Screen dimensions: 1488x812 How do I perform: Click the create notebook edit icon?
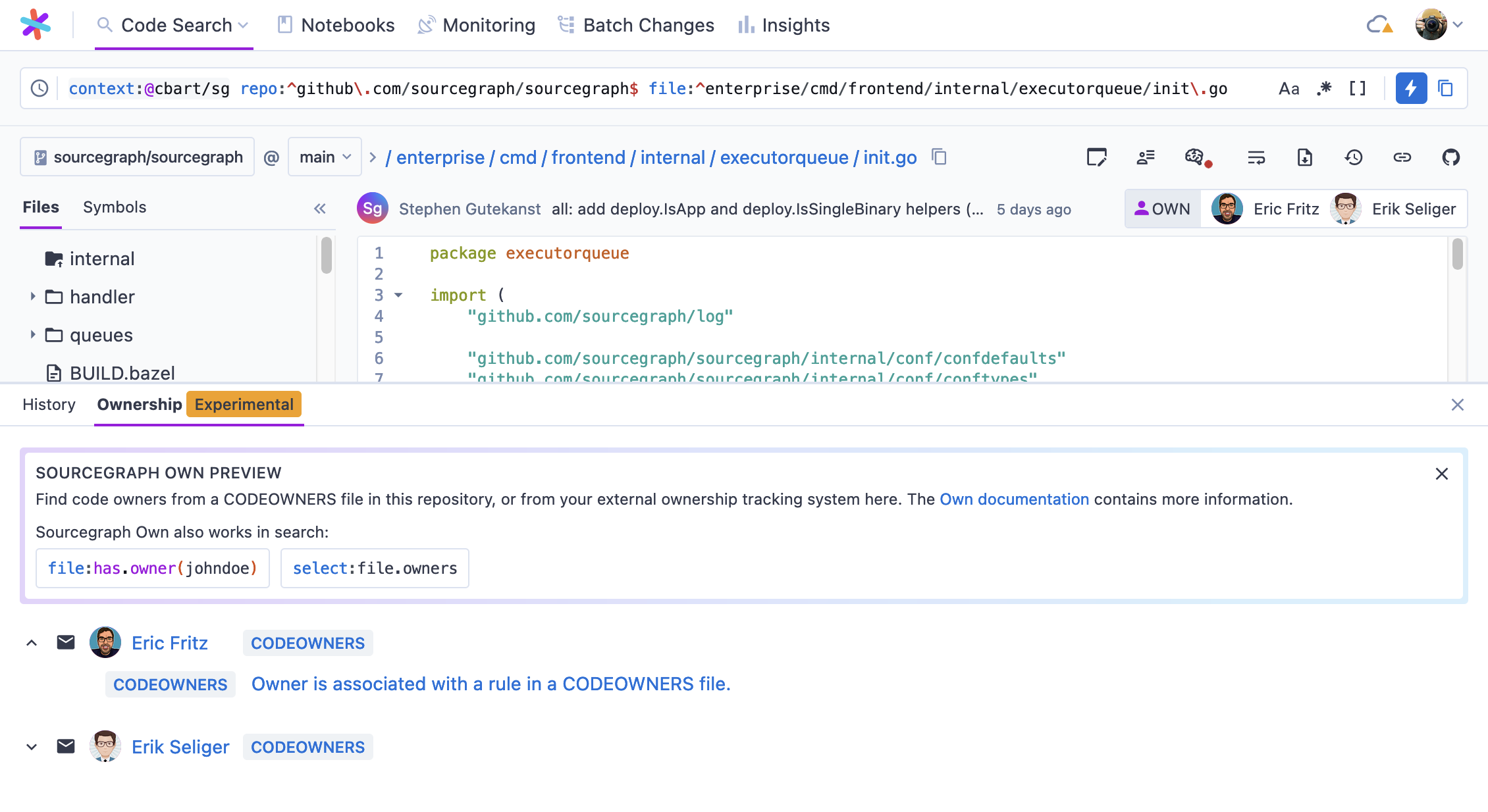(x=1097, y=157)
